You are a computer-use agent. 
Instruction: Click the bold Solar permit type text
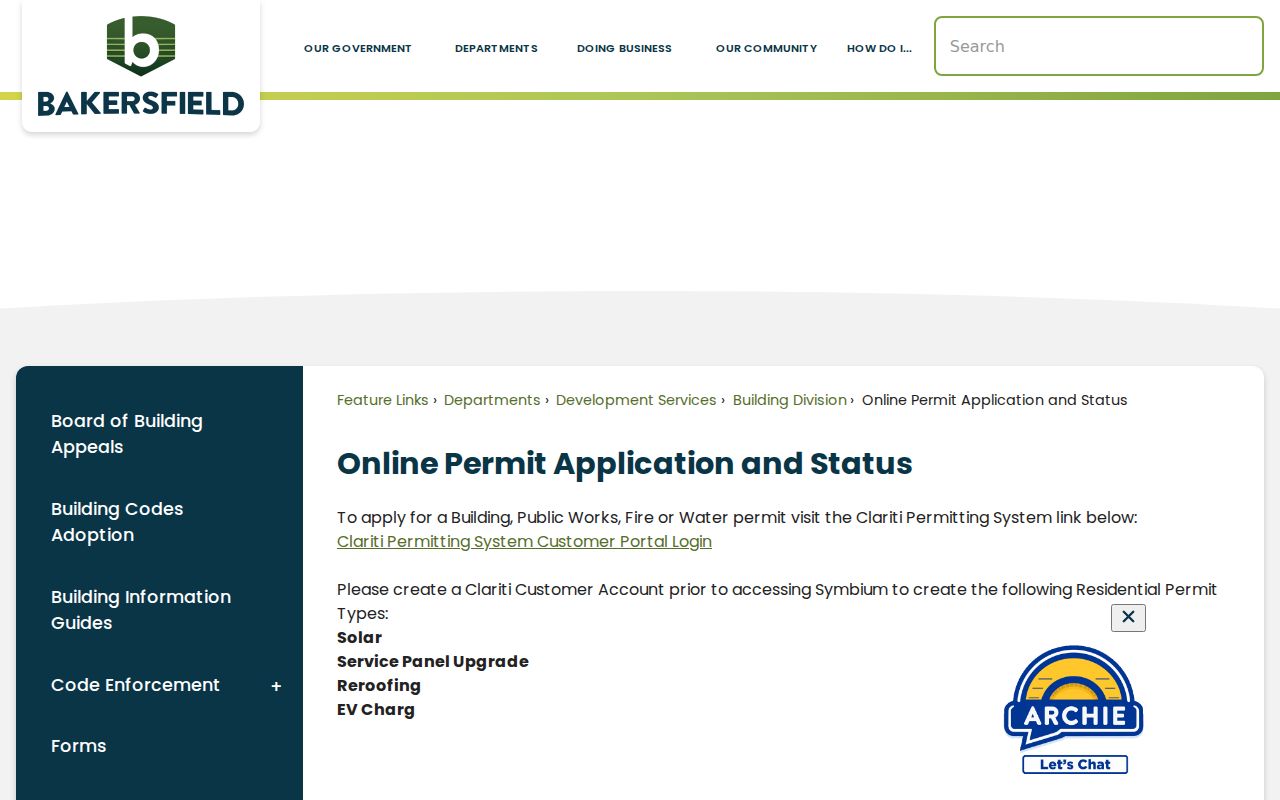(359, 638)
